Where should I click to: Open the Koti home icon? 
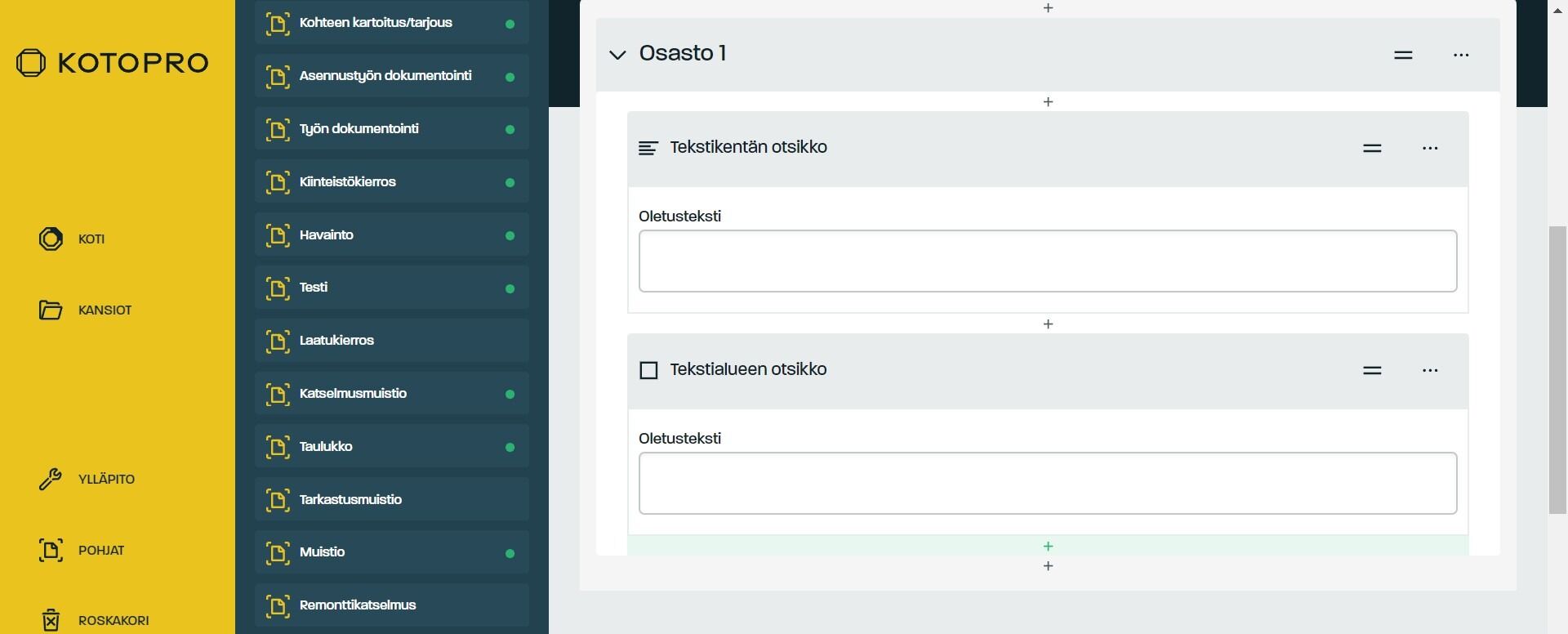coord(51,239)
